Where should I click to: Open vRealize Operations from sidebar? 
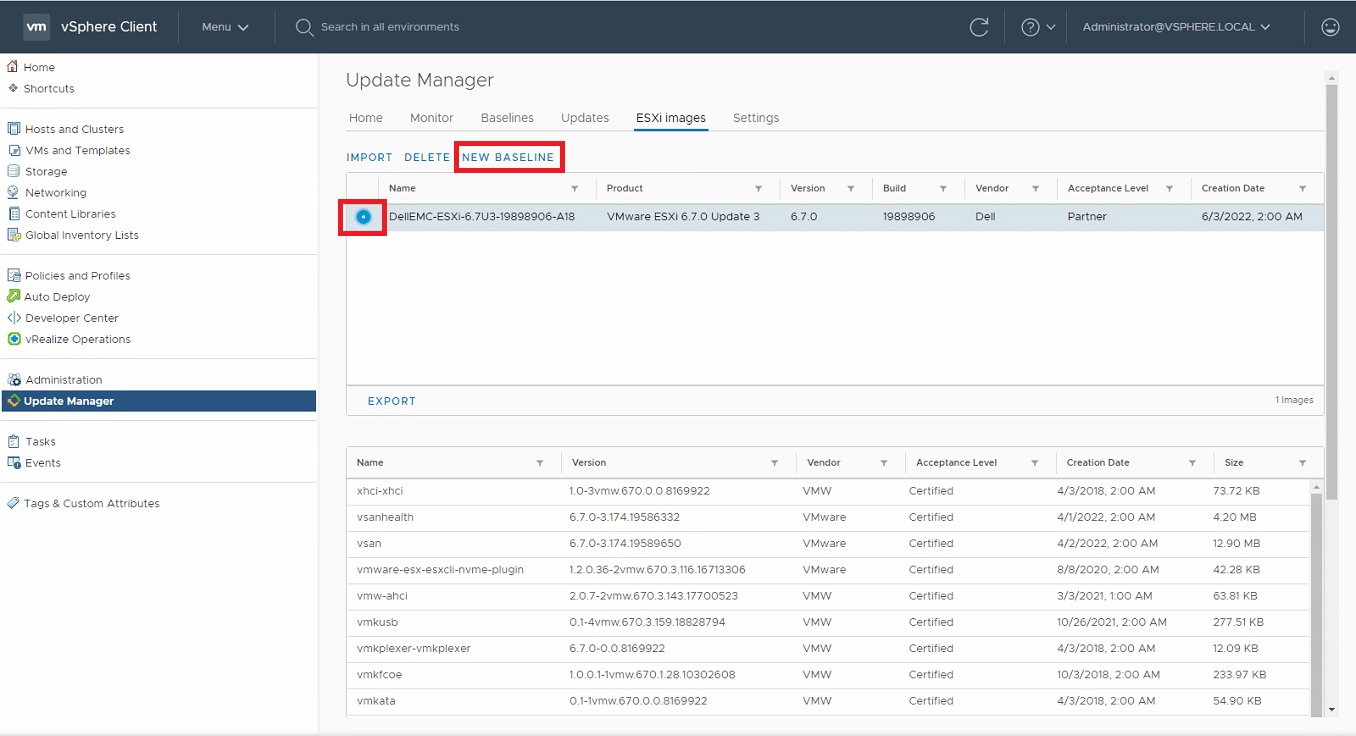(x=78, y=339)
